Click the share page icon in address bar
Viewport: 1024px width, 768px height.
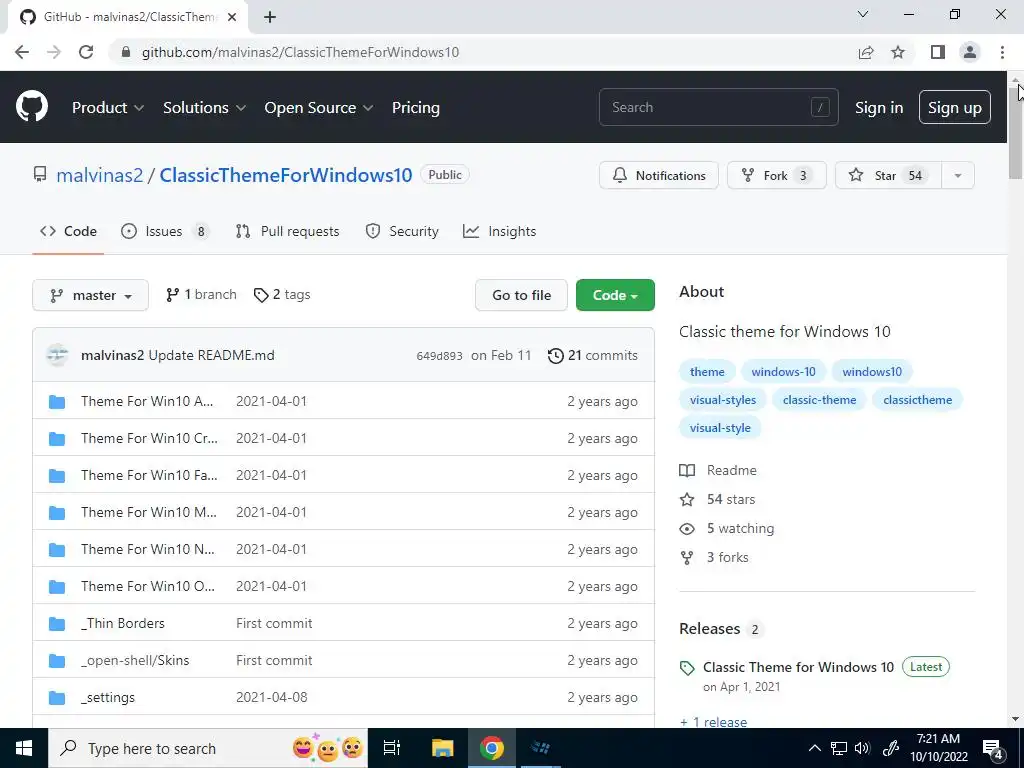tap(866, 52)
